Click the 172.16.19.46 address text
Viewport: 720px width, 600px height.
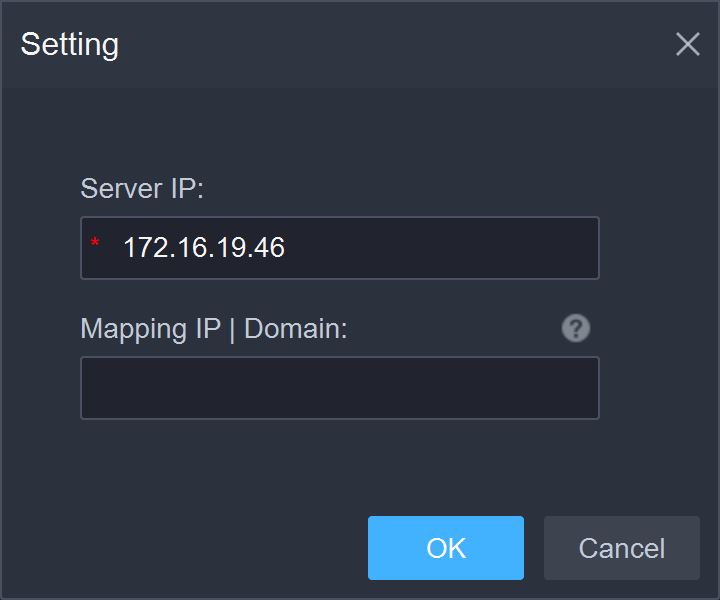click(204, 248)
